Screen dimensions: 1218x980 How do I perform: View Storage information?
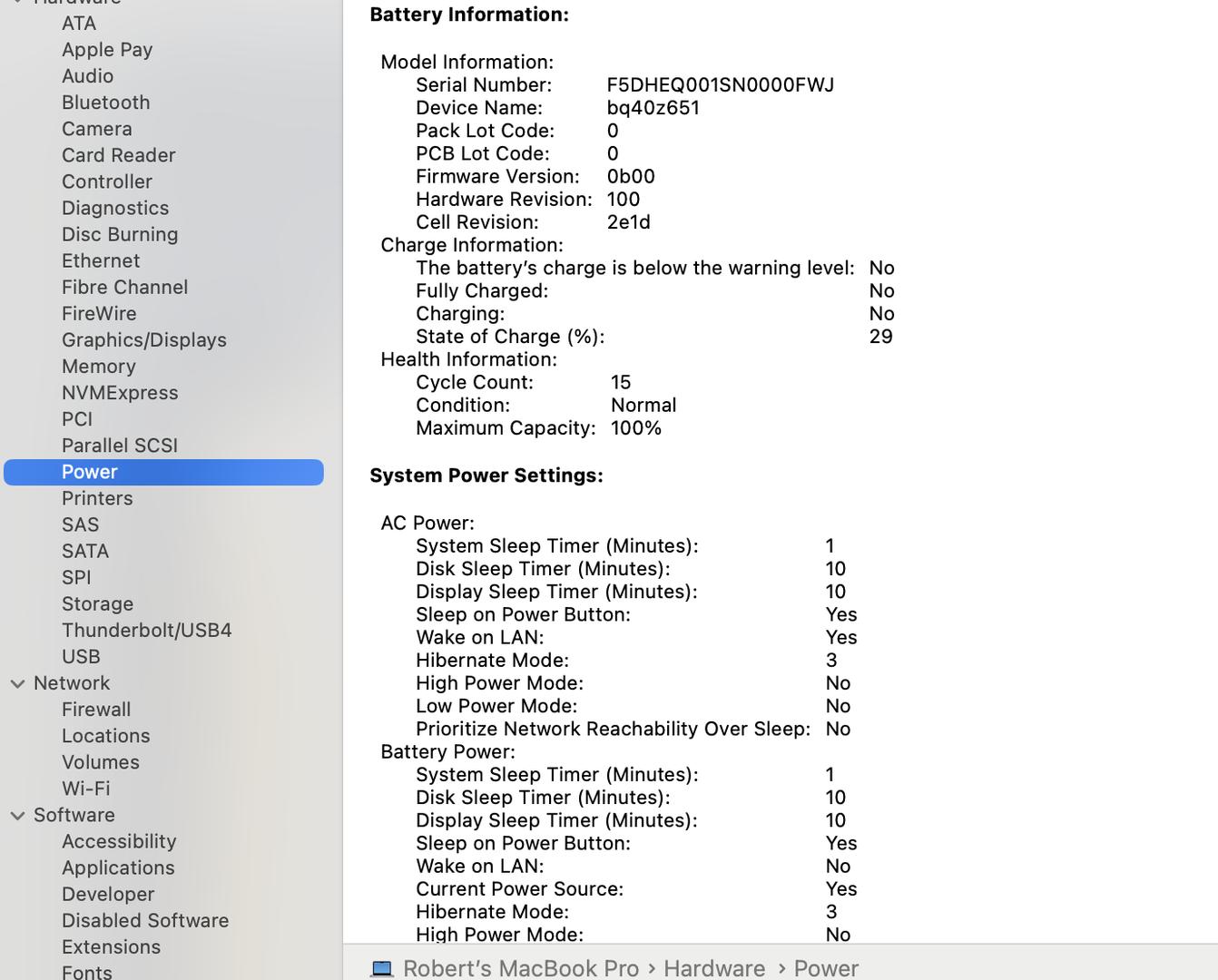(x=98, y=603)
